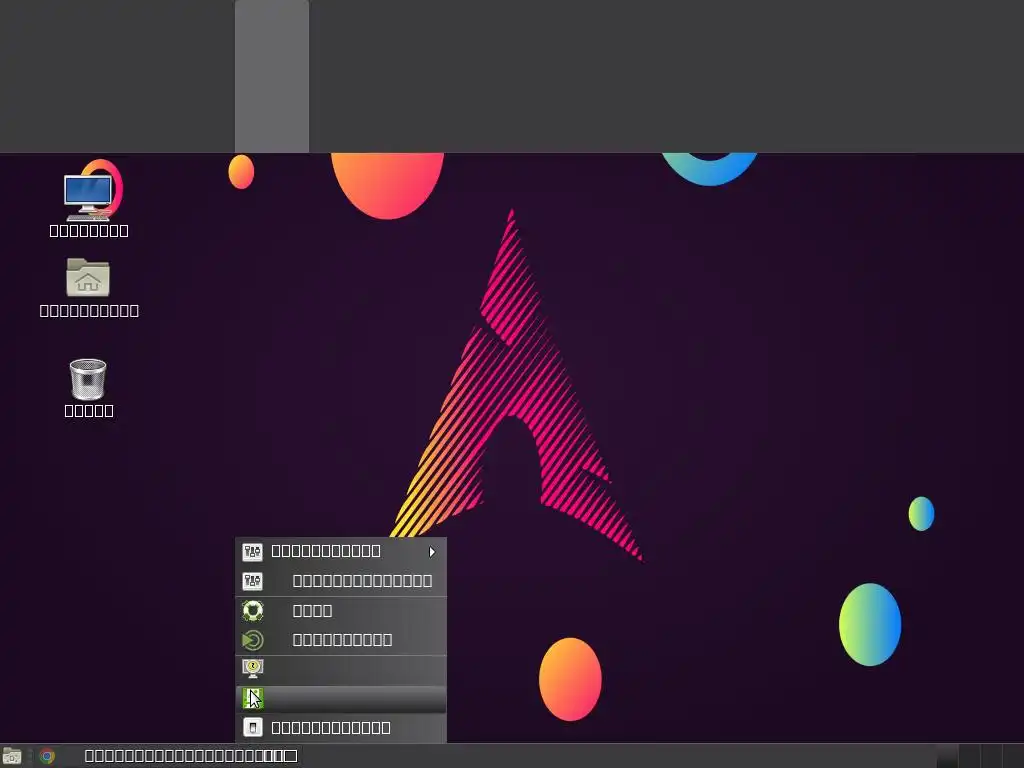Open the second mixer-icon entry (Control Center)
1024x768 pixels.
341,581
